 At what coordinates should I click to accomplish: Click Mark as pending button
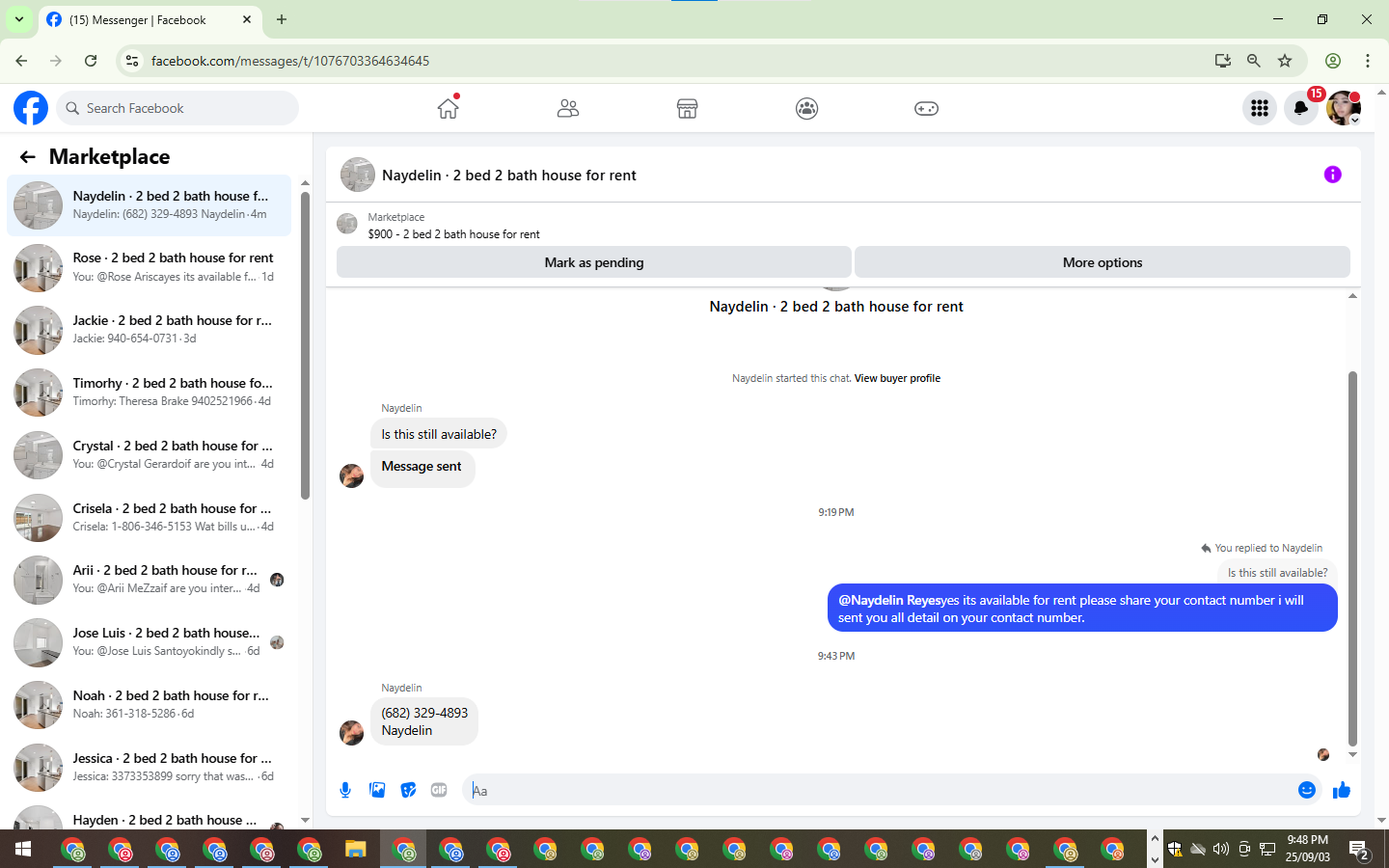pyautogui.click(x=594, y=262)
